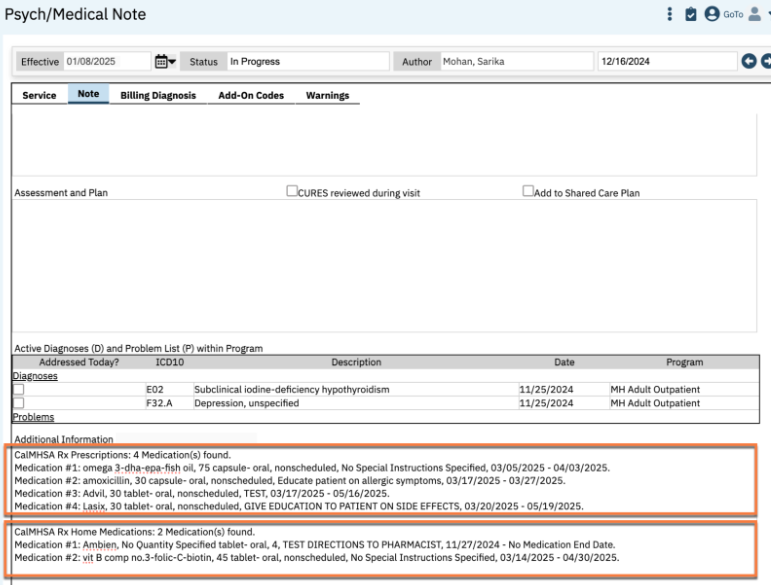The image size is (771, 585).
Task: Switch to the Warnings tab
Action: coord(327,95)
